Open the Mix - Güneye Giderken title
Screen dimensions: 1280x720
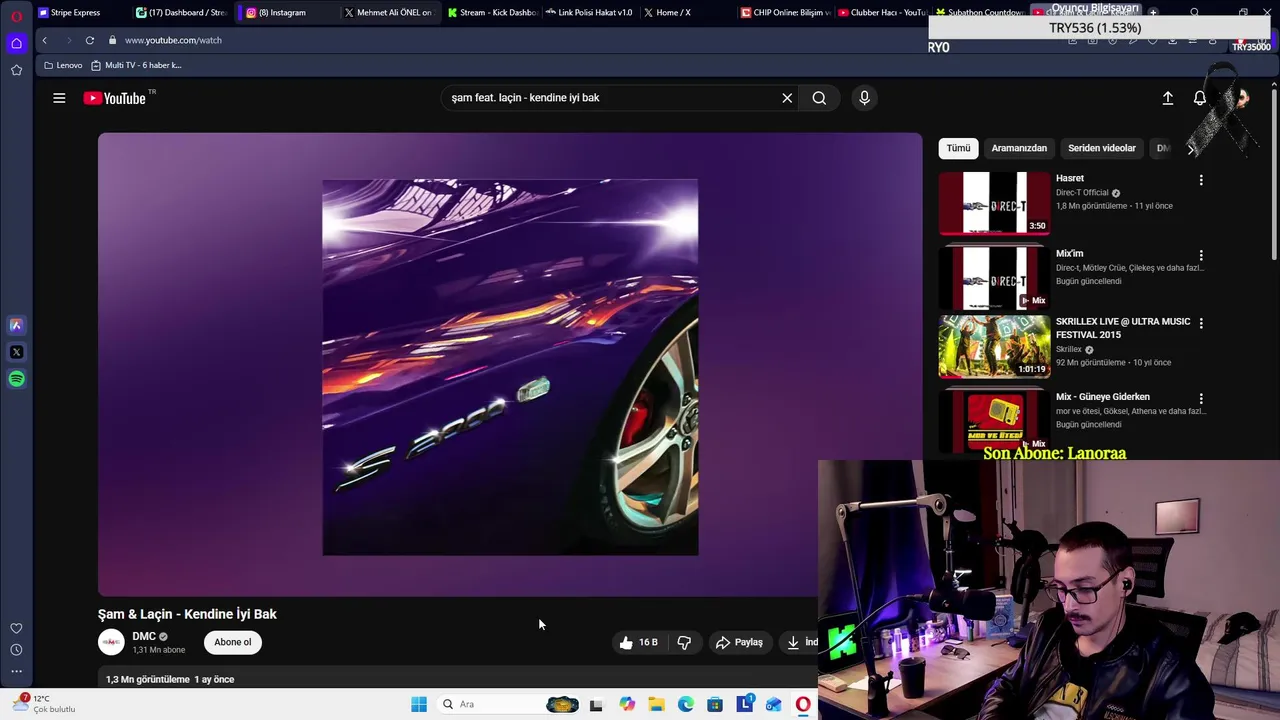point(1102,397)
